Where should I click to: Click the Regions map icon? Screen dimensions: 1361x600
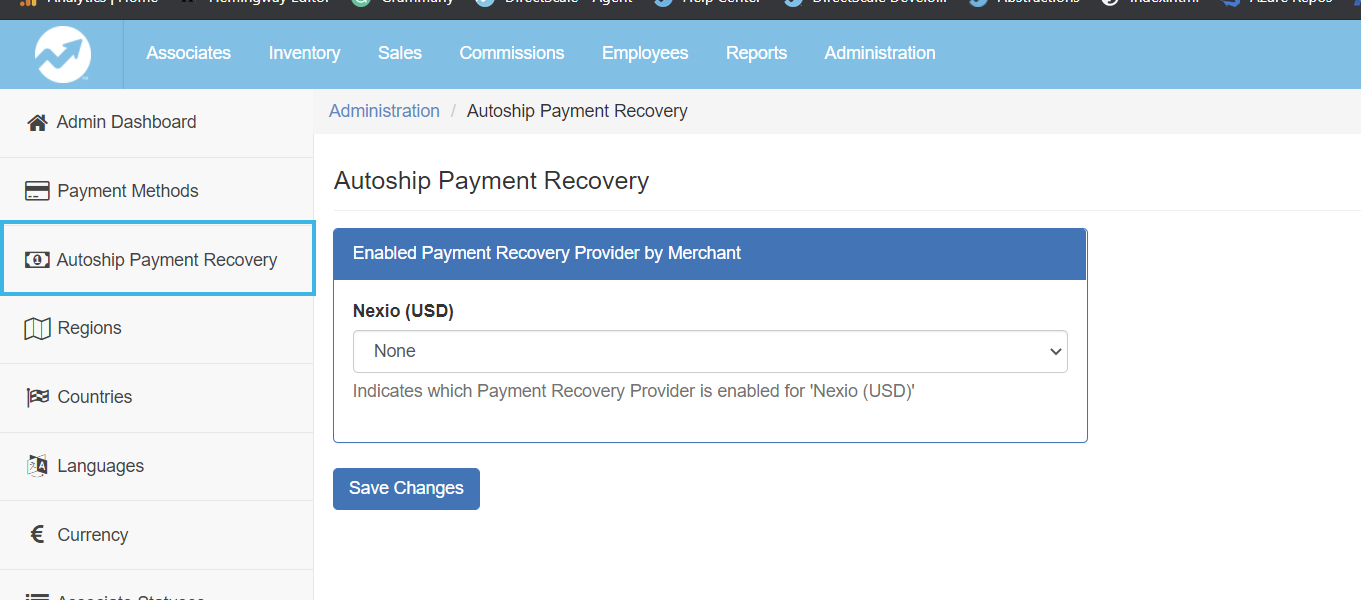click(x=37, y=328)
